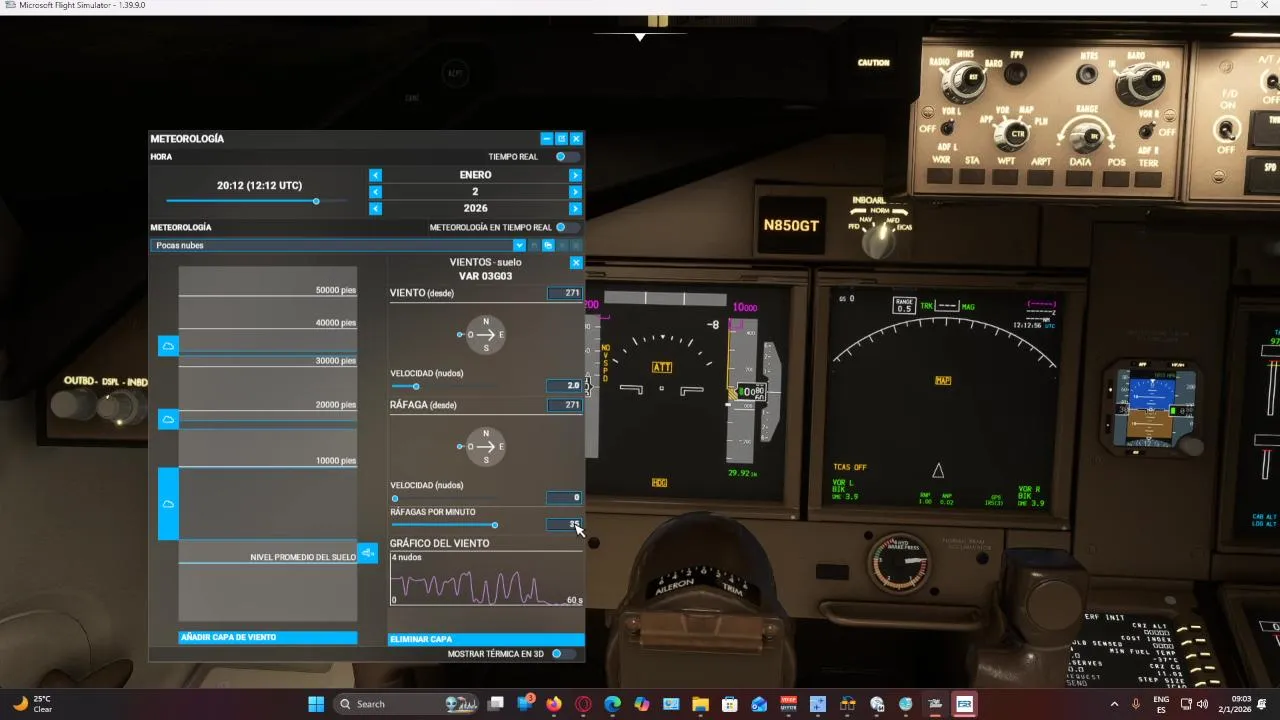The width and height of the screenshot is (1280, 720).
Task: Push the TERR button on EFIS panel
Action: click(1148, 181)
